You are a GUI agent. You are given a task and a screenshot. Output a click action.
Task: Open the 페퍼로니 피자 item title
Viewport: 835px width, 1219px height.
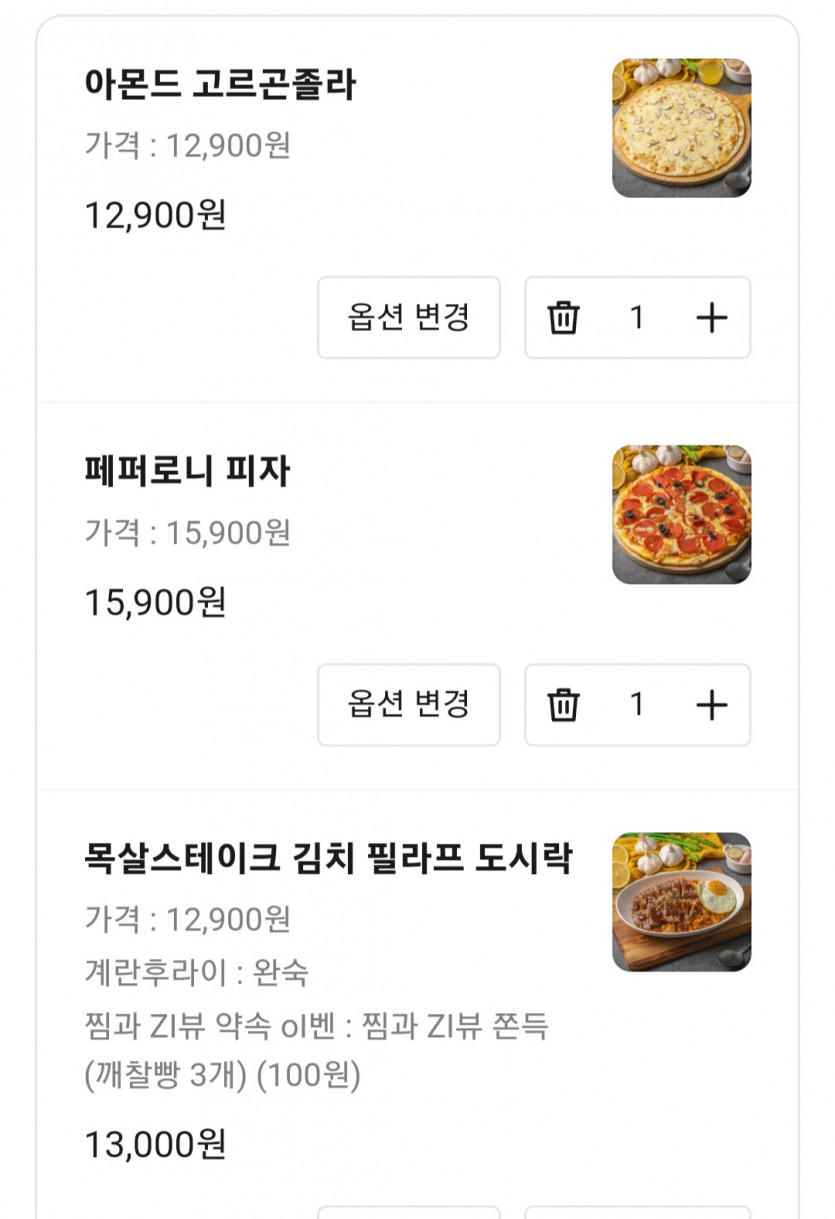(x=187, y=472)
